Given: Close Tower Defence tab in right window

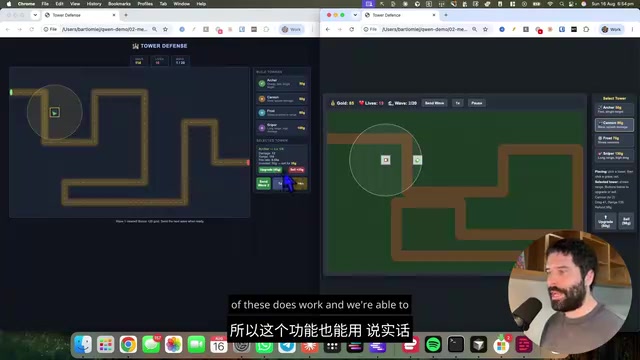Looking at the screenshot, I should tap(434, 15).
